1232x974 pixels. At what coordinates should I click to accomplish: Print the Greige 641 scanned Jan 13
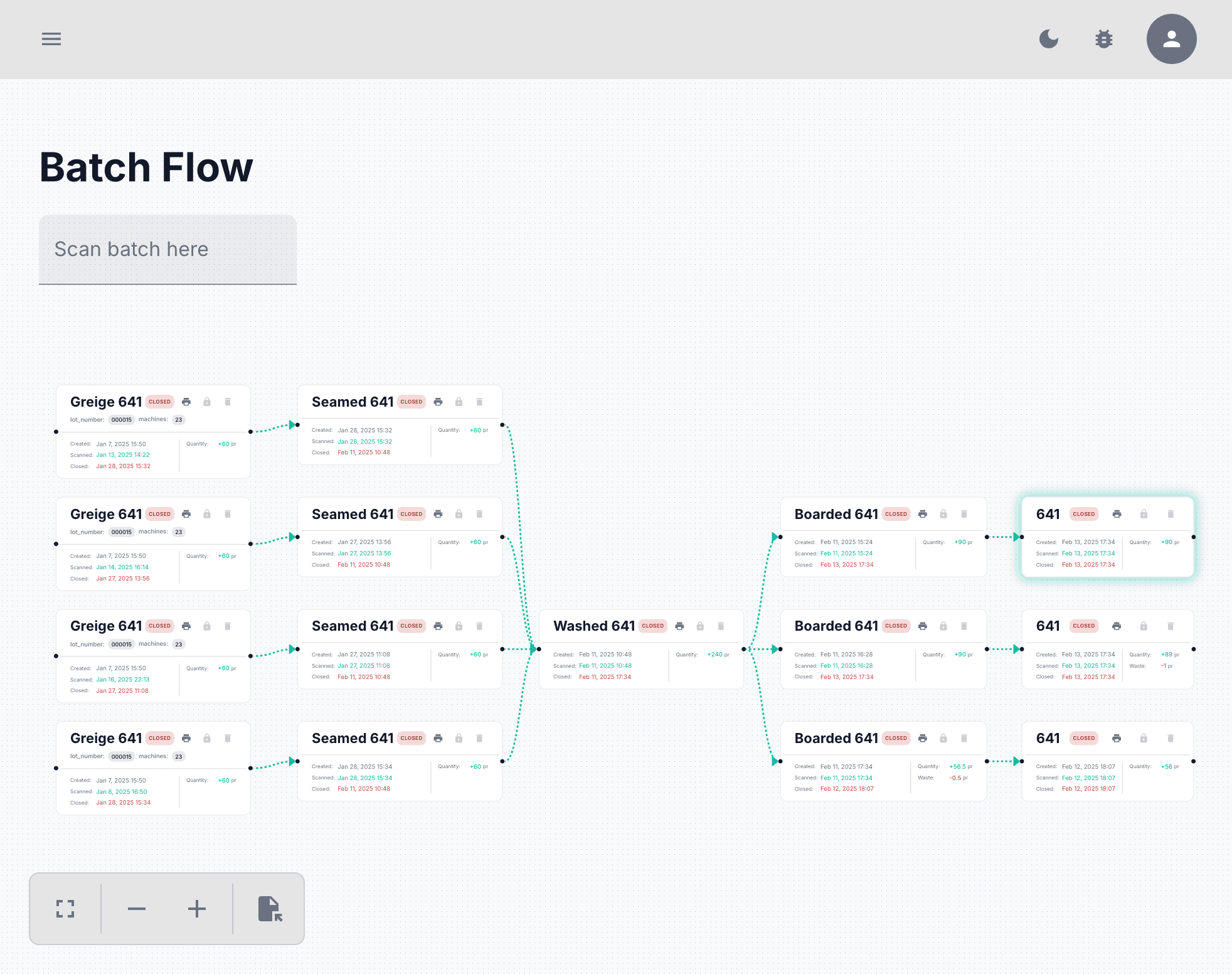tap(186, 402)
